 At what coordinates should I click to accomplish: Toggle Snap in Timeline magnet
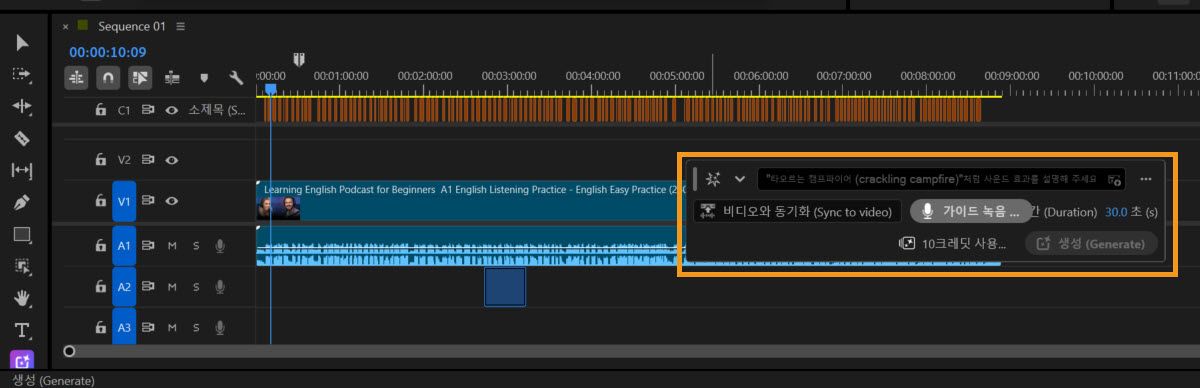[x=109, y=77]
